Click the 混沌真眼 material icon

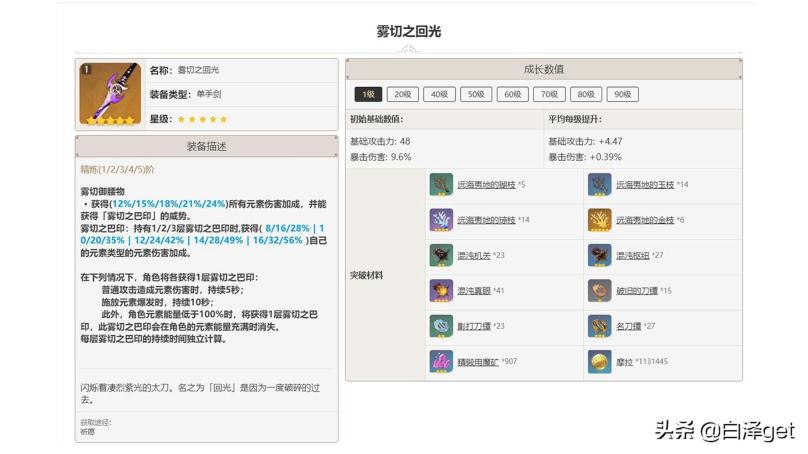441,291
